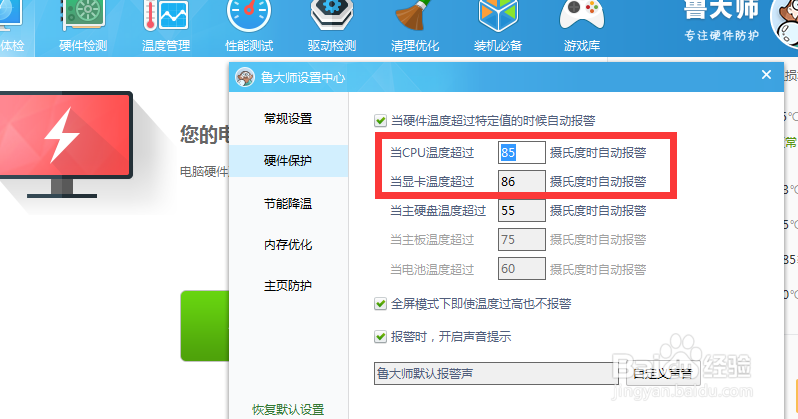798x419 pixels.
Task: Click the 当显卡温度超过 label
Action: pos(432,182)
